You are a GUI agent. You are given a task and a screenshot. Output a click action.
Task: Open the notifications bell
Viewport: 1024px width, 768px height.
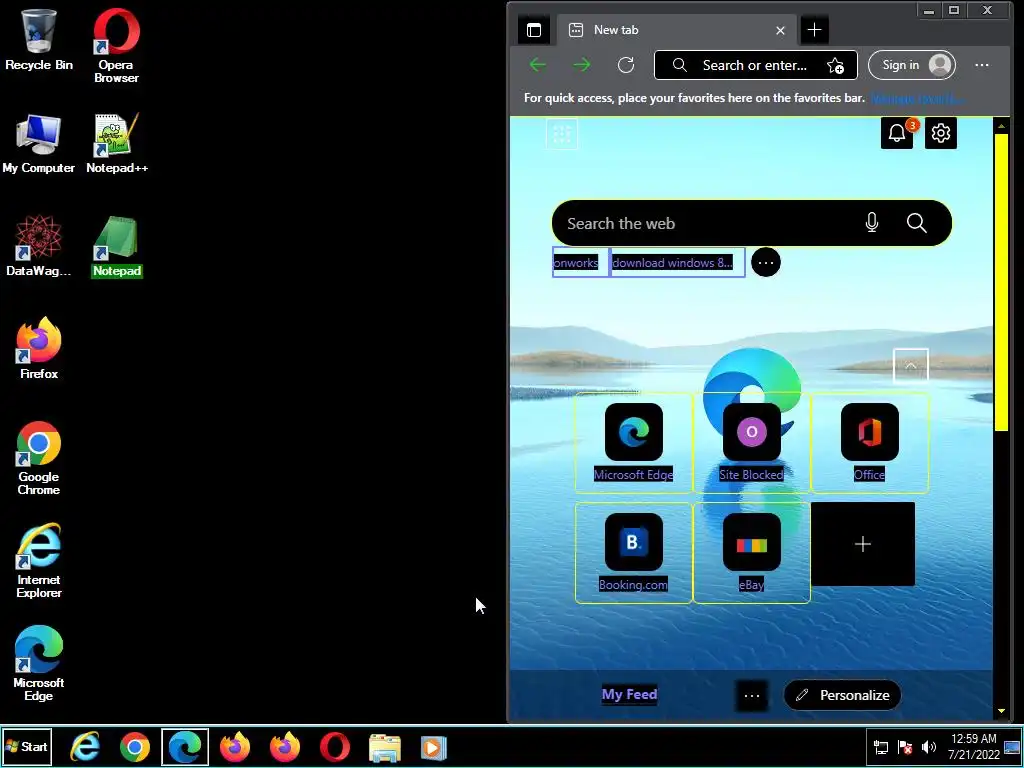tap(897, 133)
